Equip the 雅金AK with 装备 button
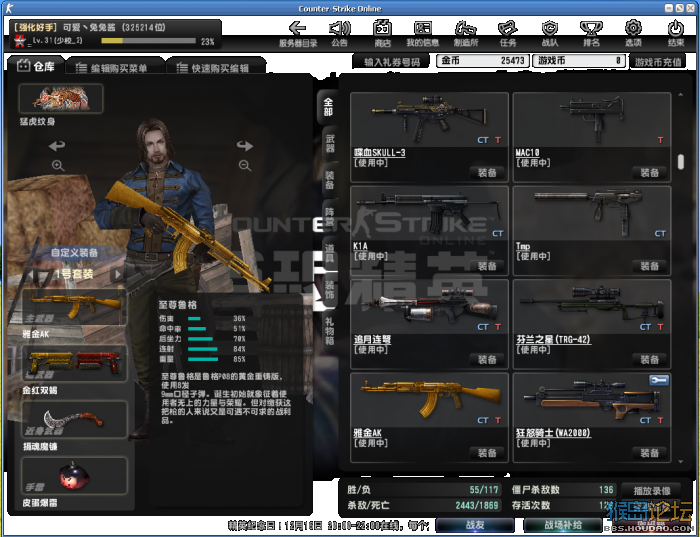700x537 pixels. tap(487, 454)
